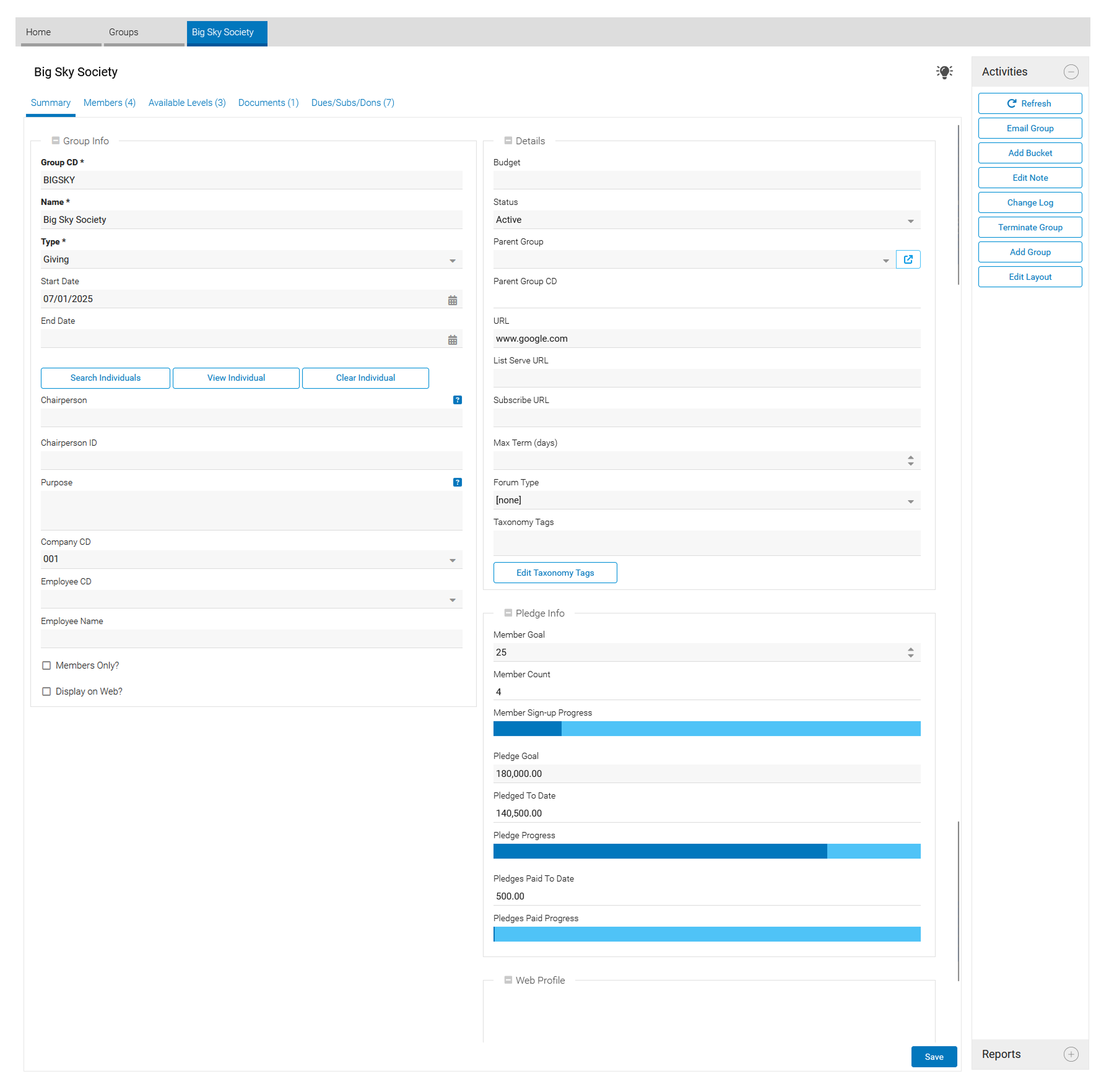Enable Display on Web checkbox
Viewport: 1109px width, 1092px height.
coord(46,691)
